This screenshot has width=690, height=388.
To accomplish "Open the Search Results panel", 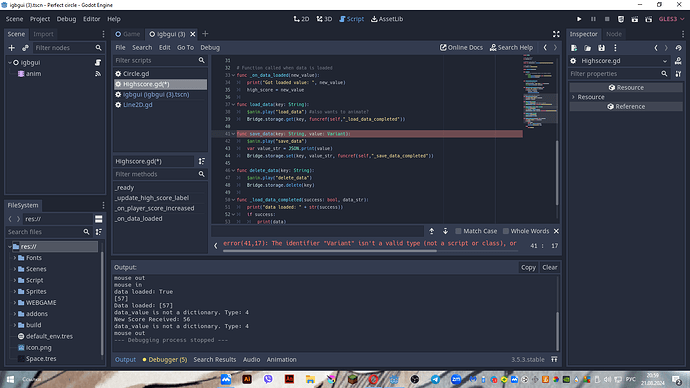I will 215,359.
